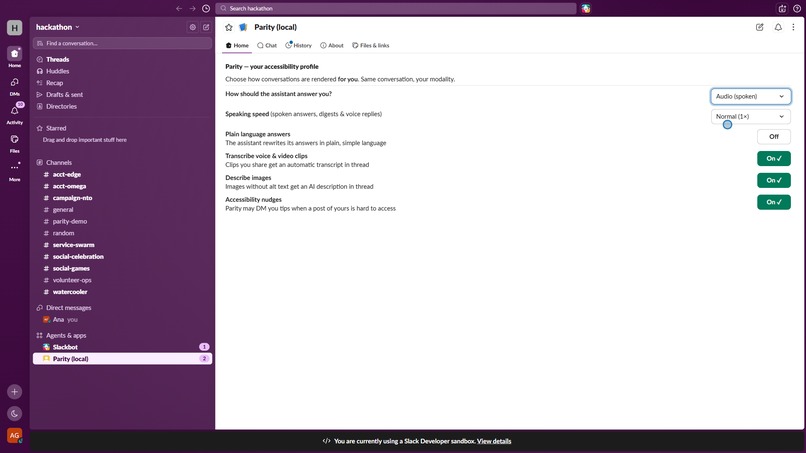Switch to the History tab
Image resolution: width=806 pixels, height=453 pixels.
299,45
